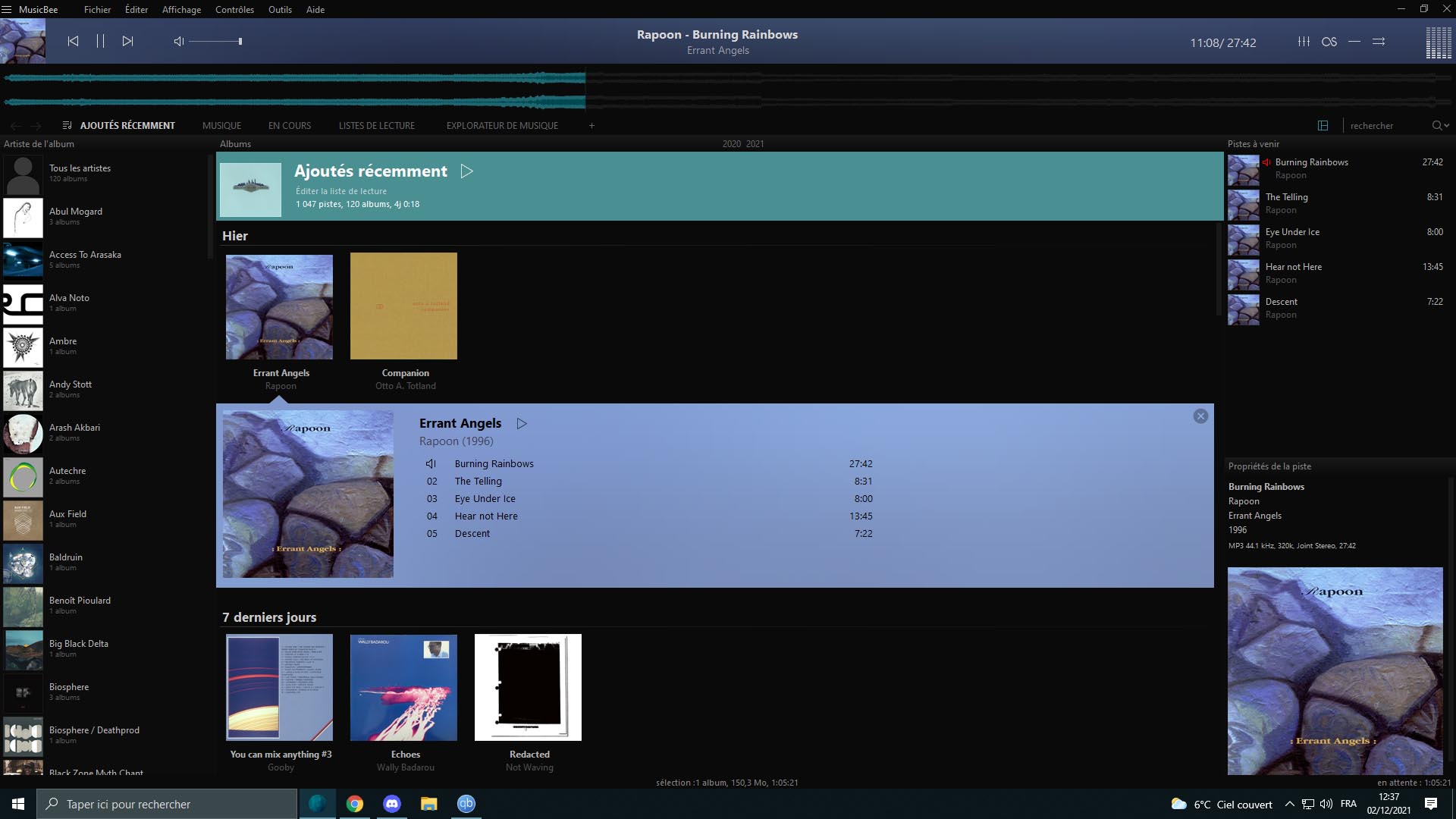1456x819 pixels.
Task: Open the Affichage menu
Action: pyautogui.click(x=181, y=10)
